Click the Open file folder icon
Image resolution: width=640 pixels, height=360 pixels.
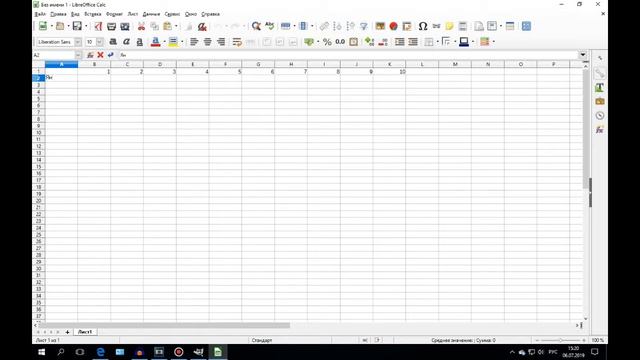point(60,26)
